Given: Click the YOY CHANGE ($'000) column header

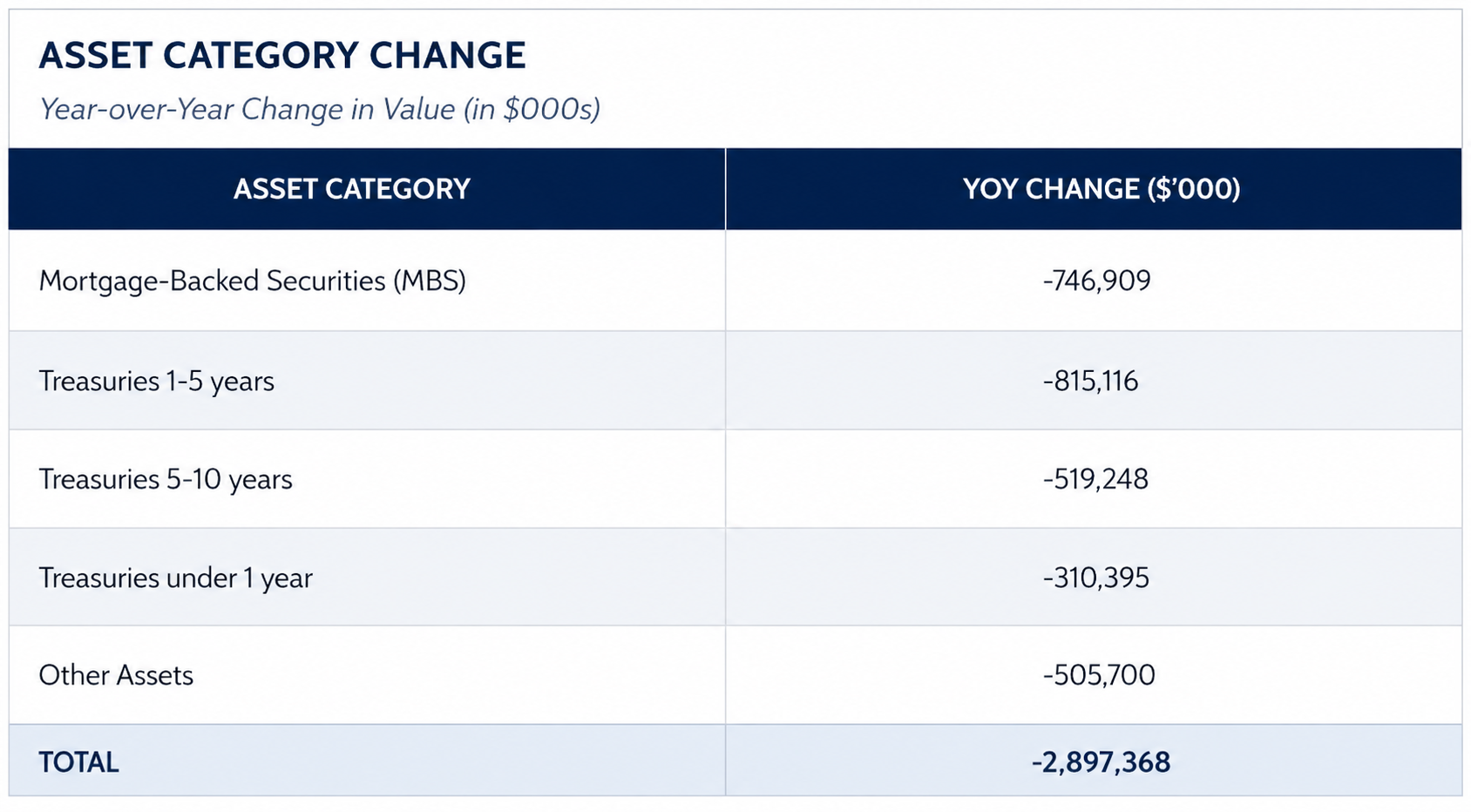Looking at the screenshot, I should click(1101, 189).
